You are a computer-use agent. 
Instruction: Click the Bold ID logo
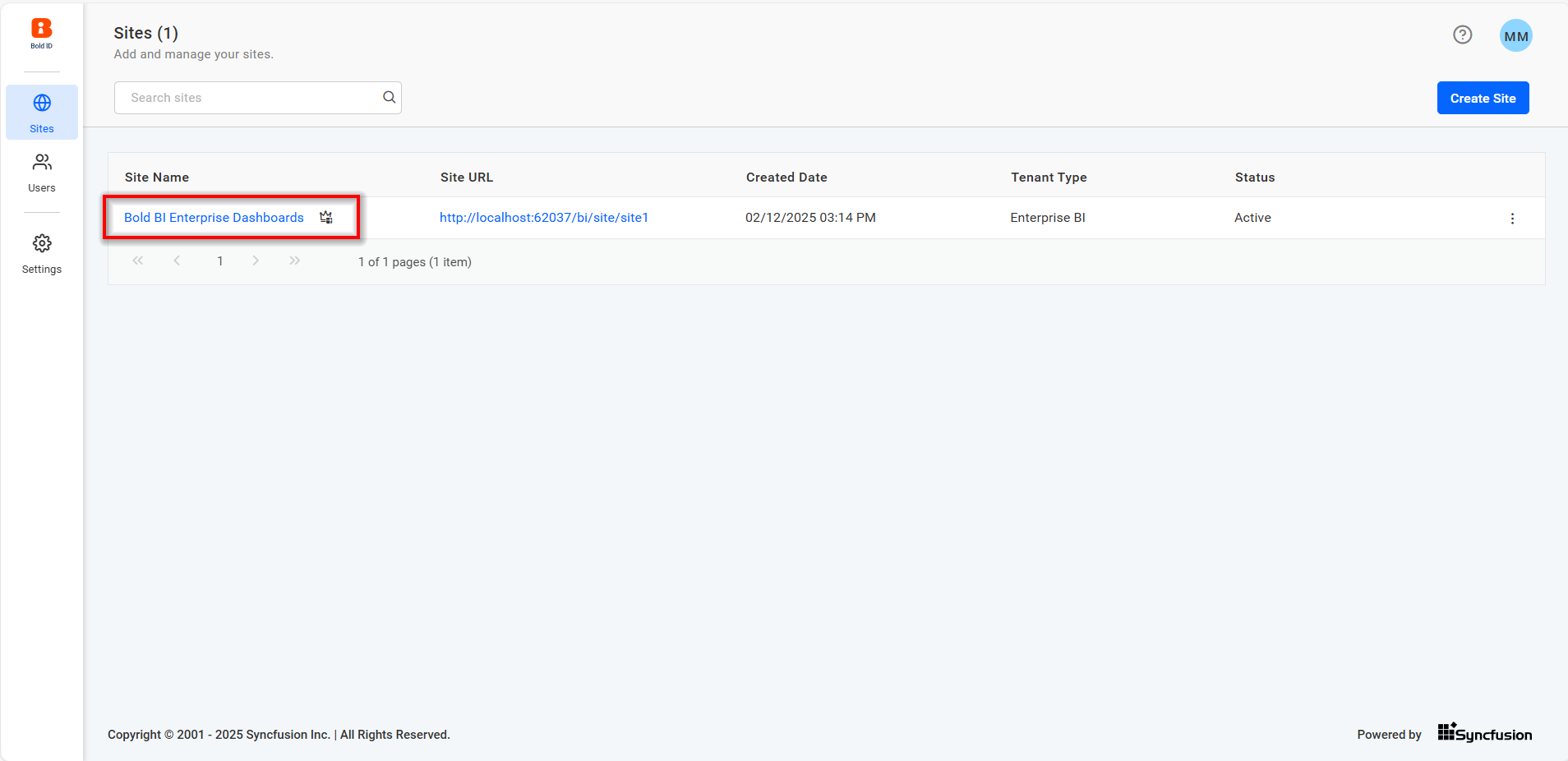41,34
